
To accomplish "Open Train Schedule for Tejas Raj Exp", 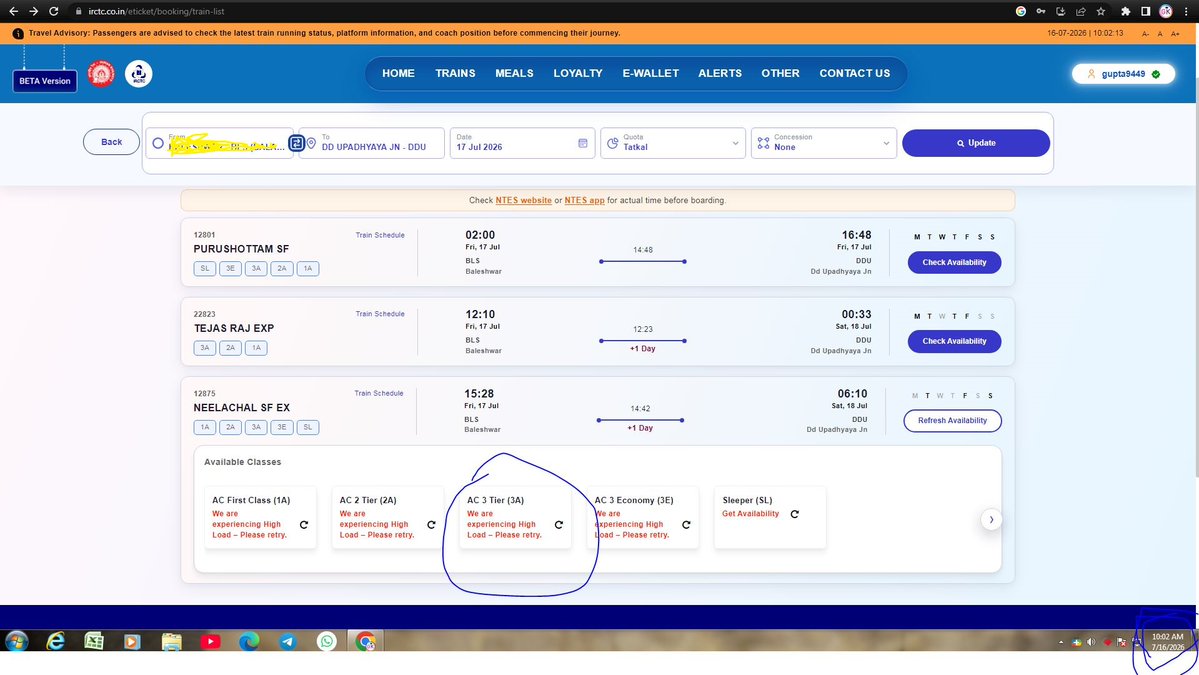I will [380, 313].
